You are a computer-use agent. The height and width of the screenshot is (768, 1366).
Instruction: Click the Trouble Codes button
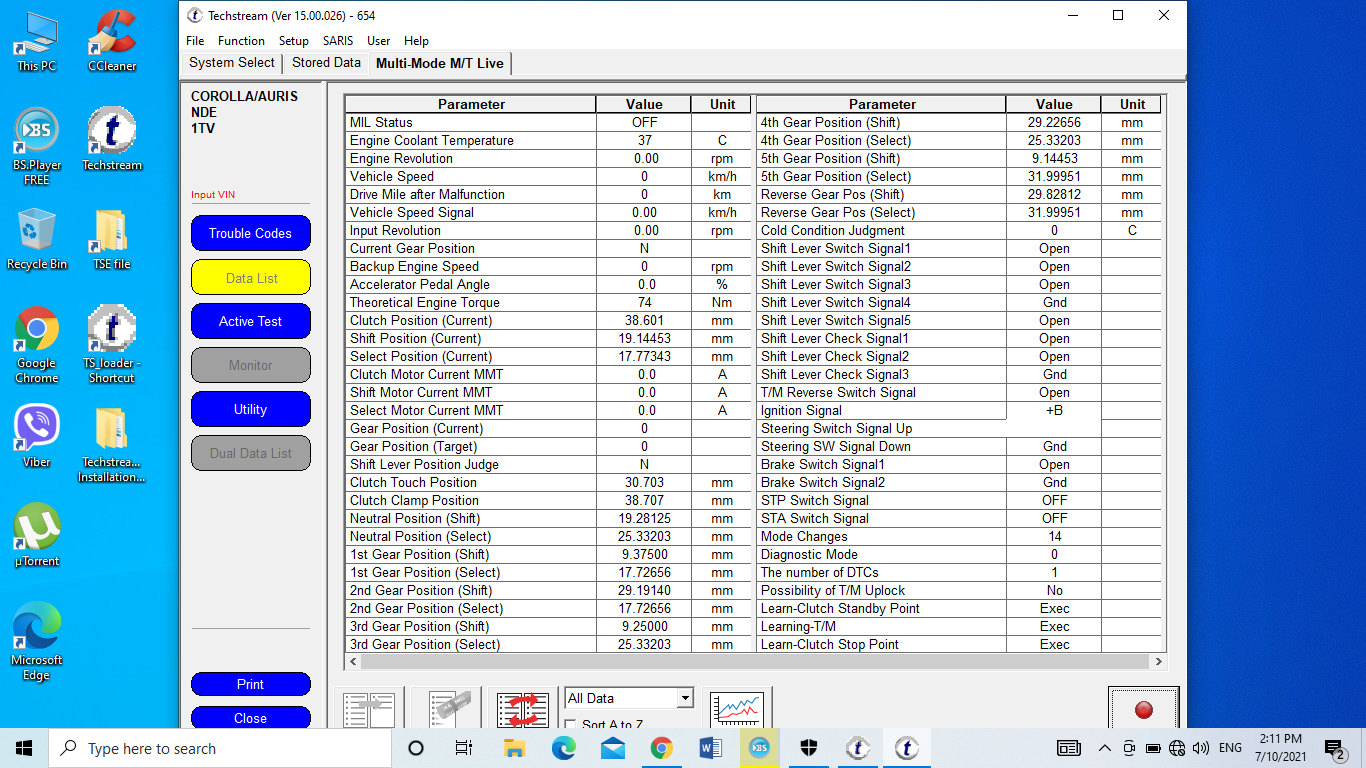click(x=250, y=233)
